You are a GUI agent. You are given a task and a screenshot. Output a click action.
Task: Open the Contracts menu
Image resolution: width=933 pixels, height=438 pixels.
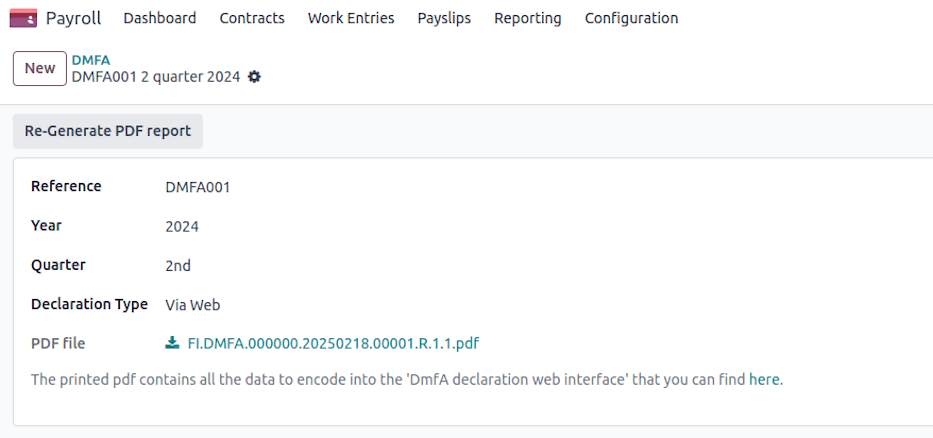point(252,18)
